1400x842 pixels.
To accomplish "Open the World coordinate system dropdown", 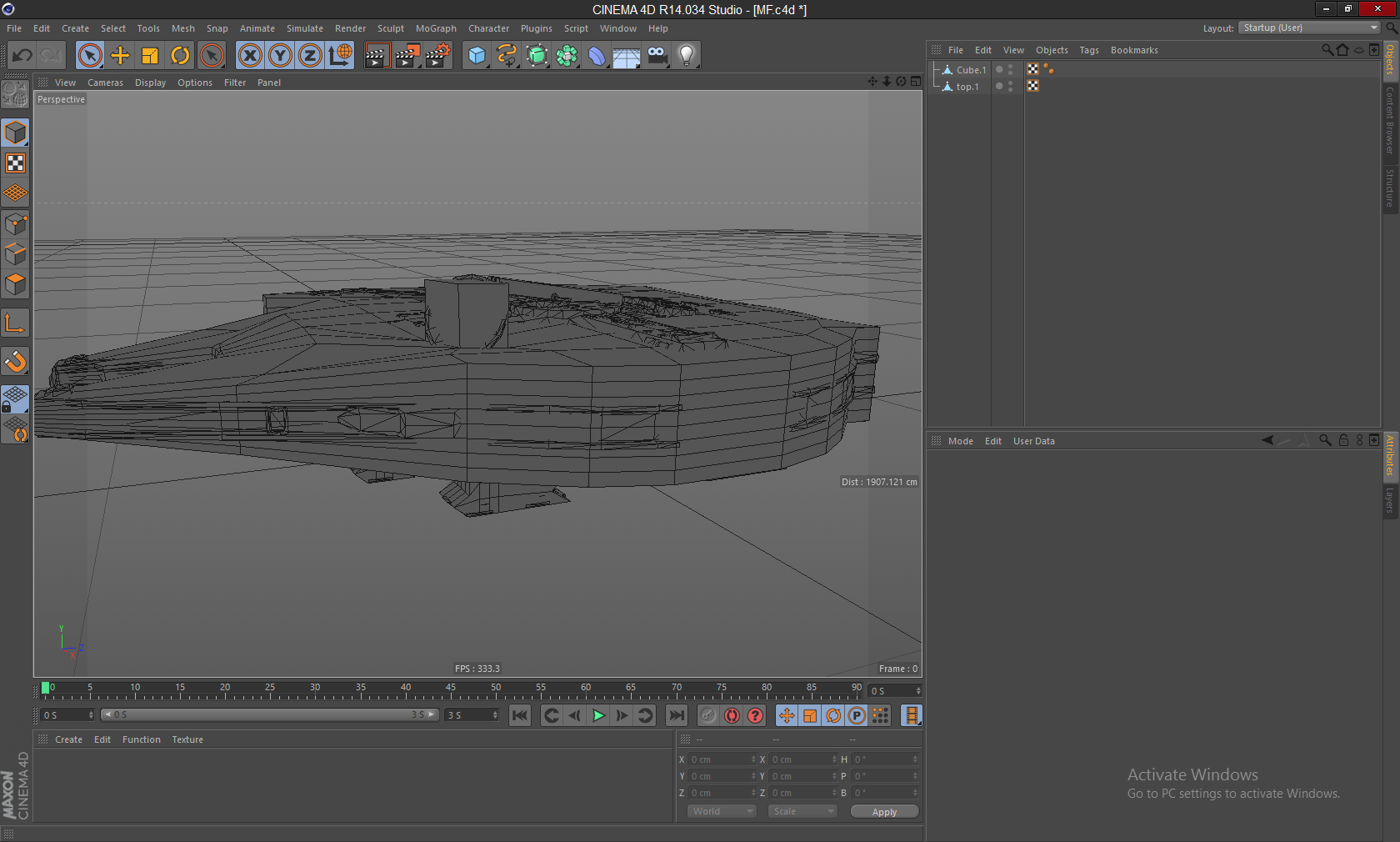I will [721, 811].
